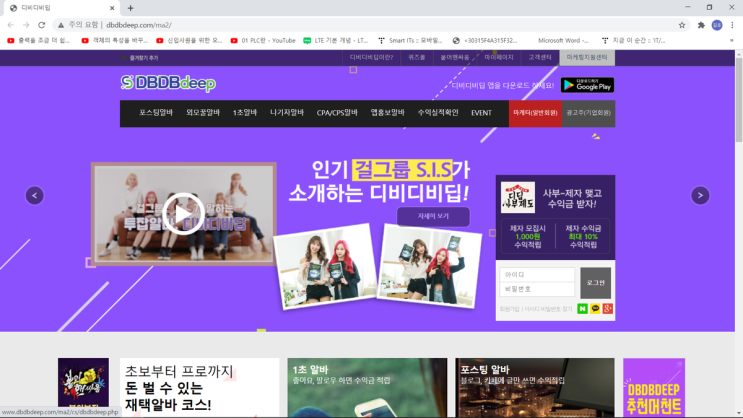
Task: Open the Chrome extensions puzzle icon
Action: [701, 25]
